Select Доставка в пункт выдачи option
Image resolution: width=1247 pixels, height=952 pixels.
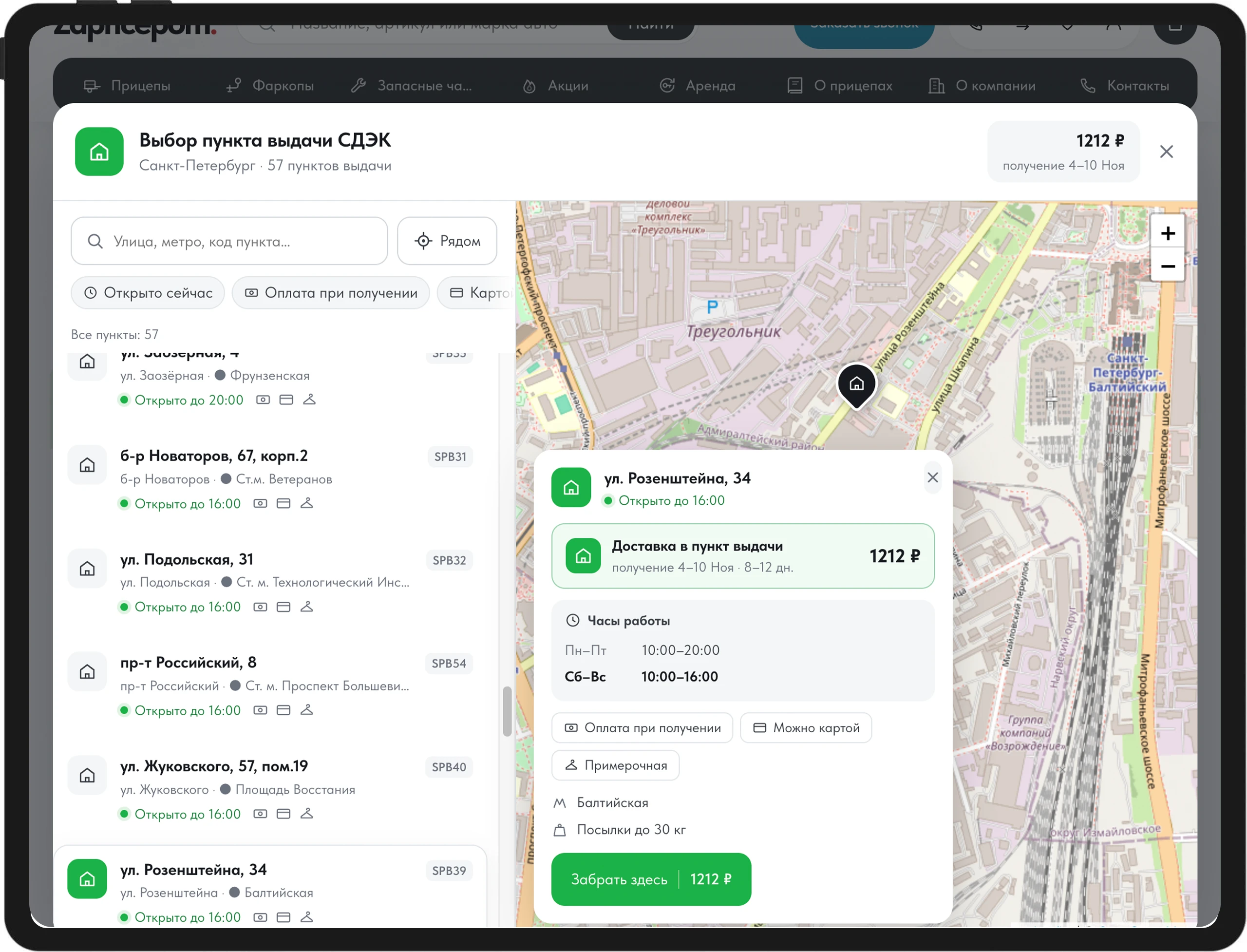click(x=743, y=556)
